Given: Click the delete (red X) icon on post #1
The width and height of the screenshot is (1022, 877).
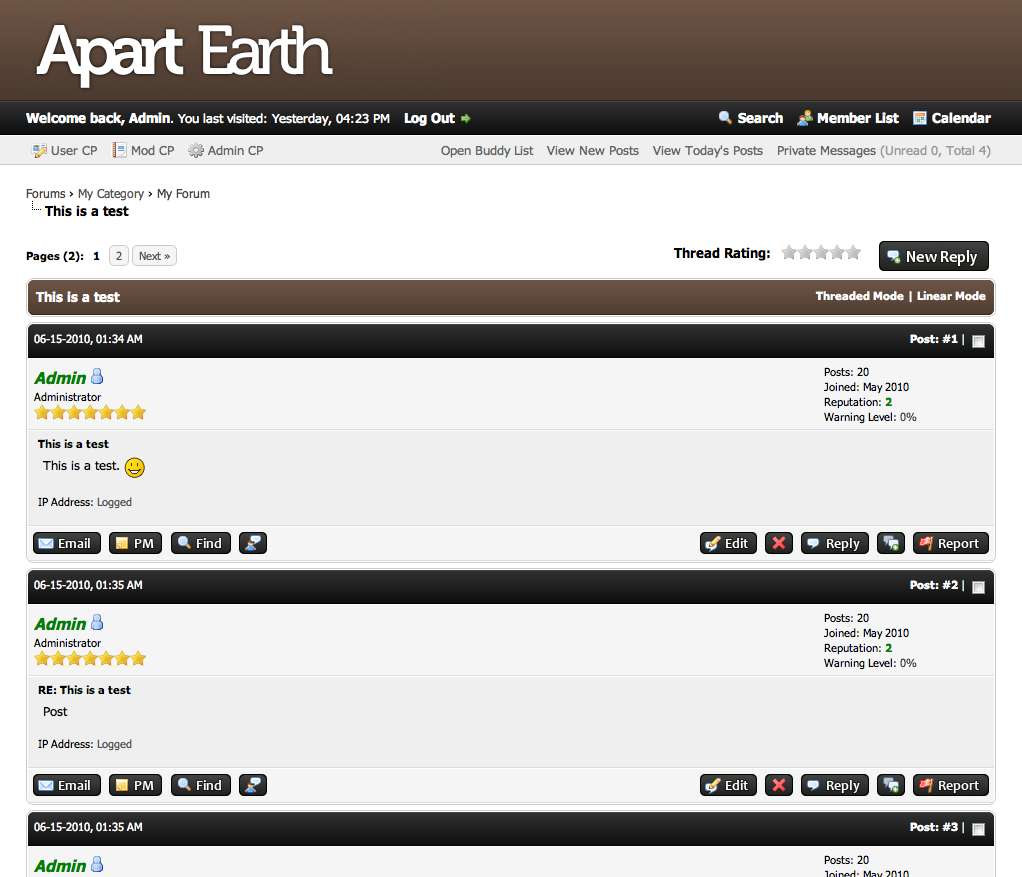Looking at the screenshot, I should 780,543.
